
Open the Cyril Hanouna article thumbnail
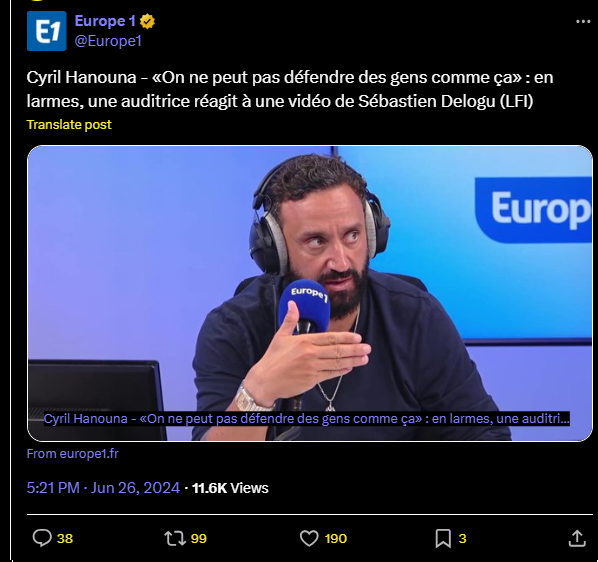point(310,293)
